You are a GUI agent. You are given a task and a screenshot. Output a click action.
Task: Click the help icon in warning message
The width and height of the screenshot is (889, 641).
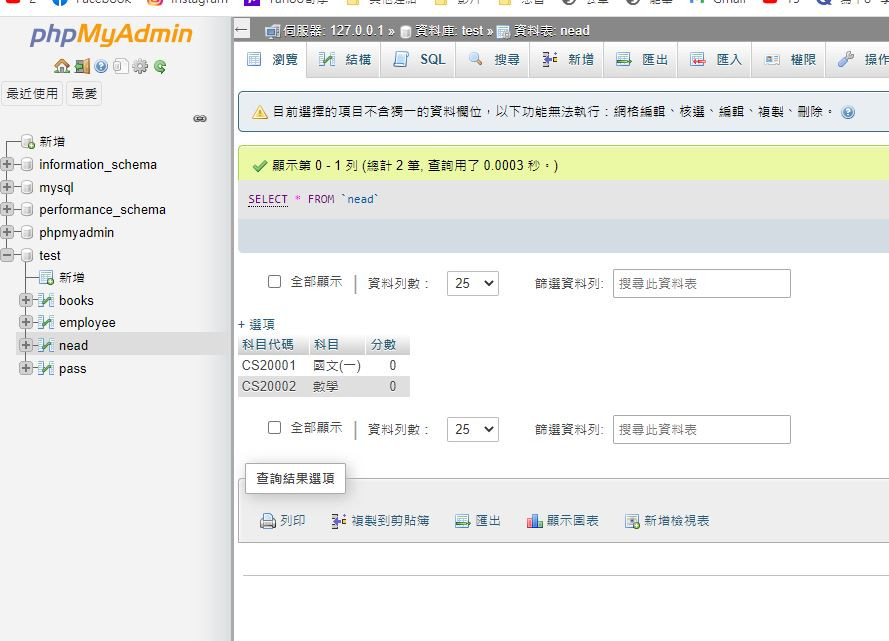(x=848, y=112)
